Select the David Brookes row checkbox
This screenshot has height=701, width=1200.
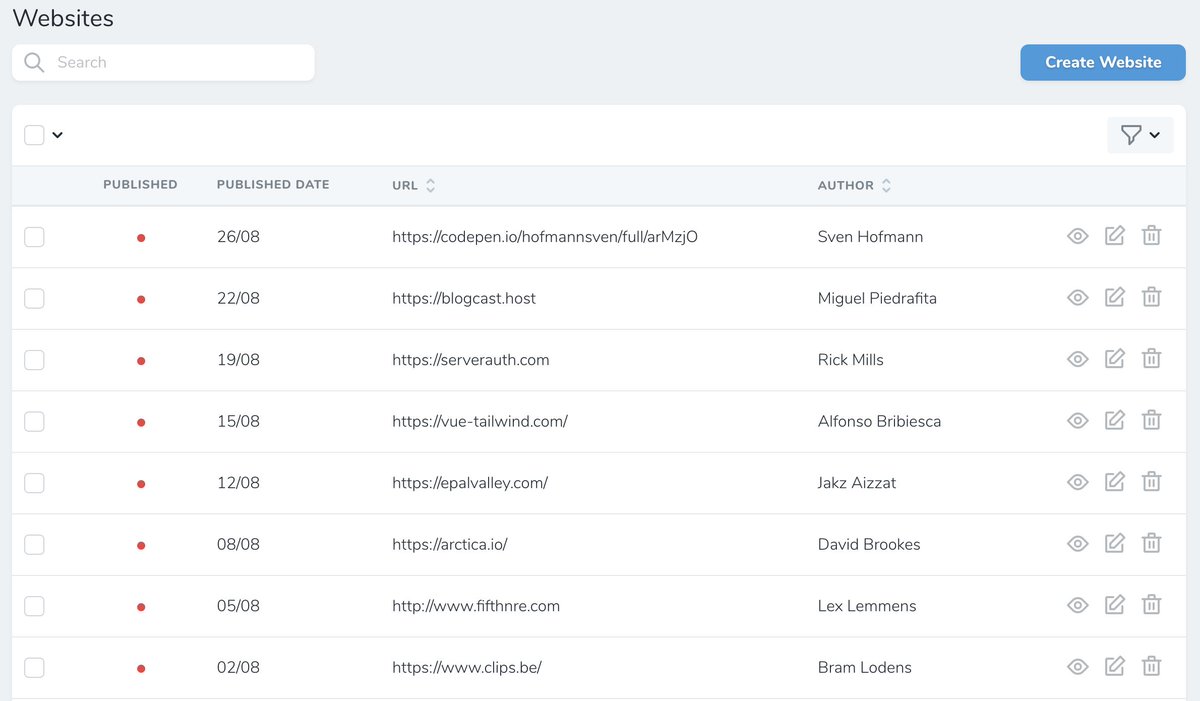34,545
